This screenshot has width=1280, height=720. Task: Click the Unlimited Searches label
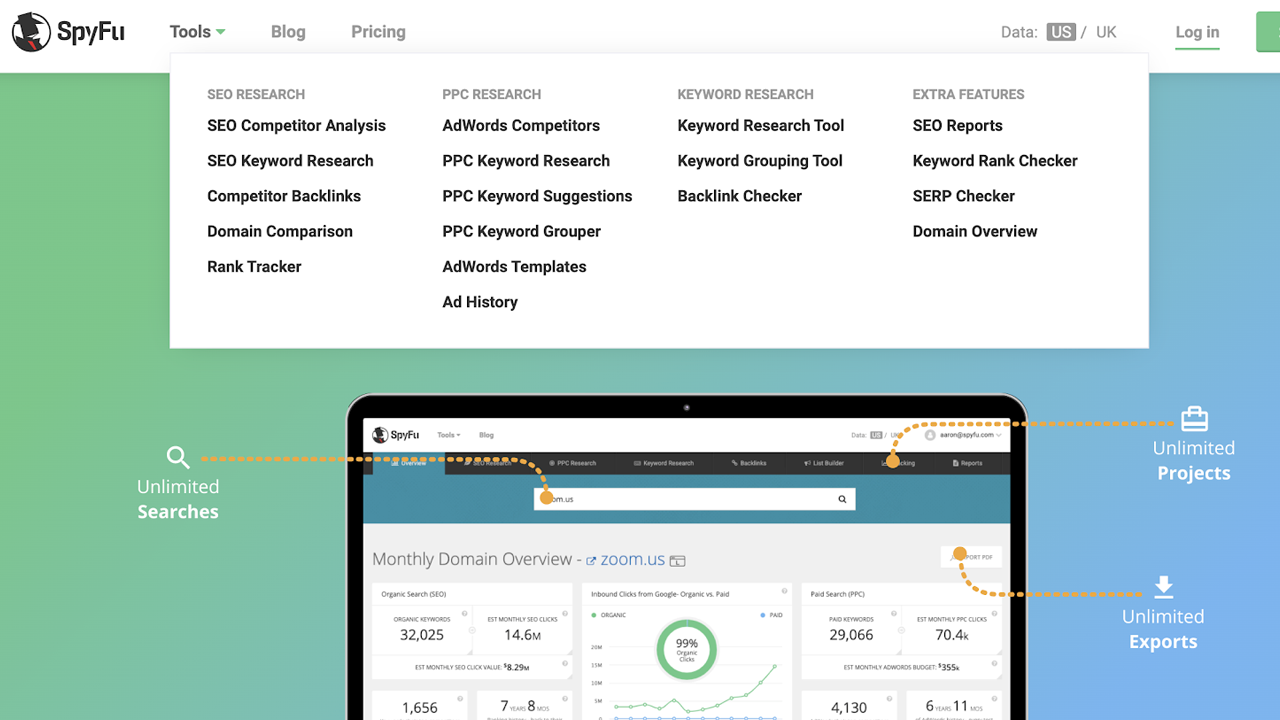pos(178,499)
